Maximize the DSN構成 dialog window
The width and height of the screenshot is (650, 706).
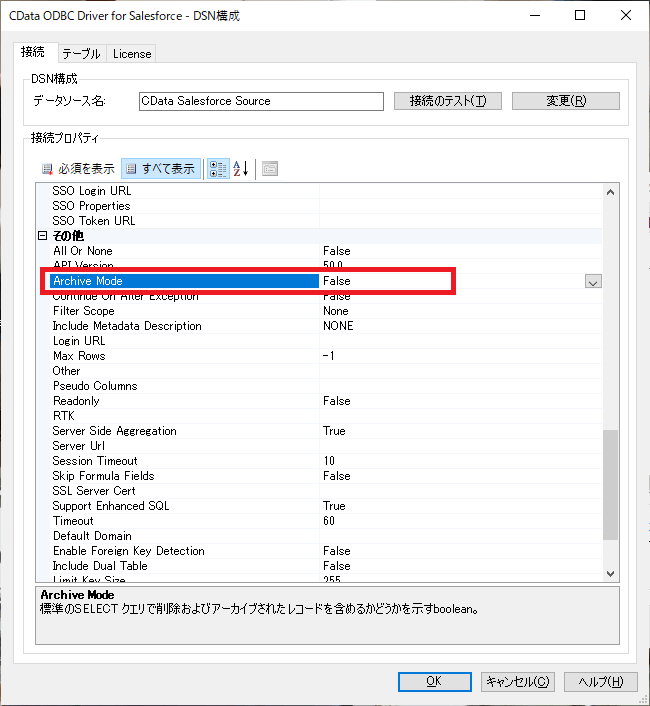pos(580,15)
